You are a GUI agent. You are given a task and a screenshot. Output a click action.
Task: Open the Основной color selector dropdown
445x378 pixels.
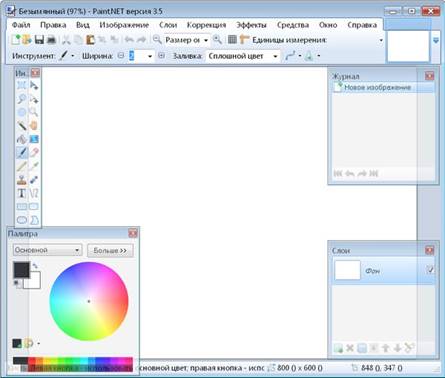[x=47, y=250]
